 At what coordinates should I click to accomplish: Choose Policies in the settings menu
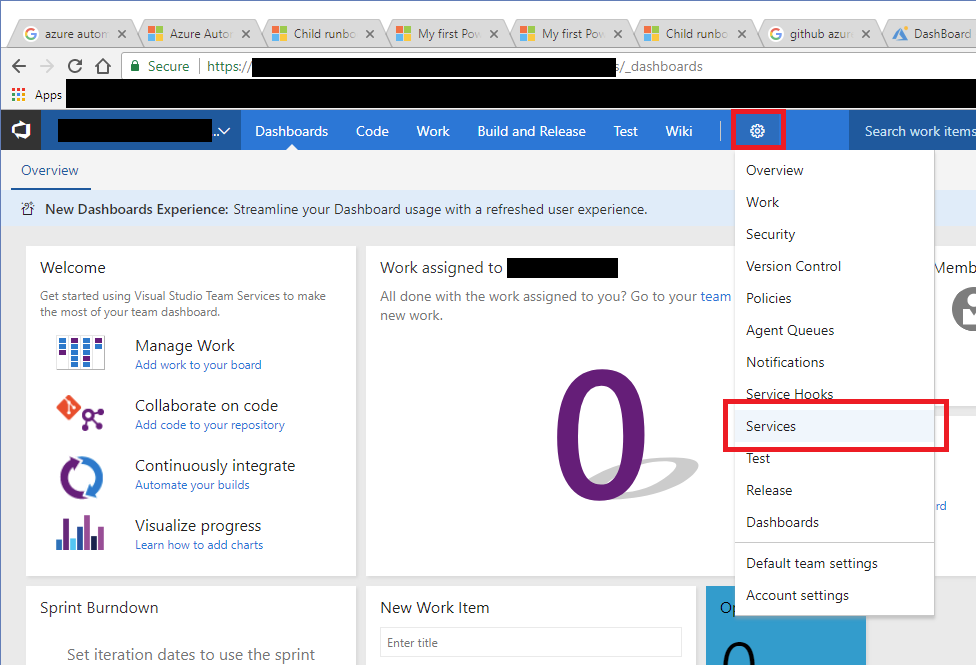click(x=834, y=298)
